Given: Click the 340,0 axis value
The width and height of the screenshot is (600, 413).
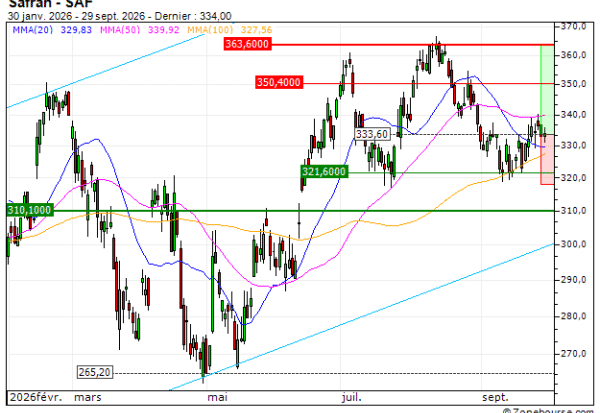Looking at the screenshot, I should (x=573, y=115).
